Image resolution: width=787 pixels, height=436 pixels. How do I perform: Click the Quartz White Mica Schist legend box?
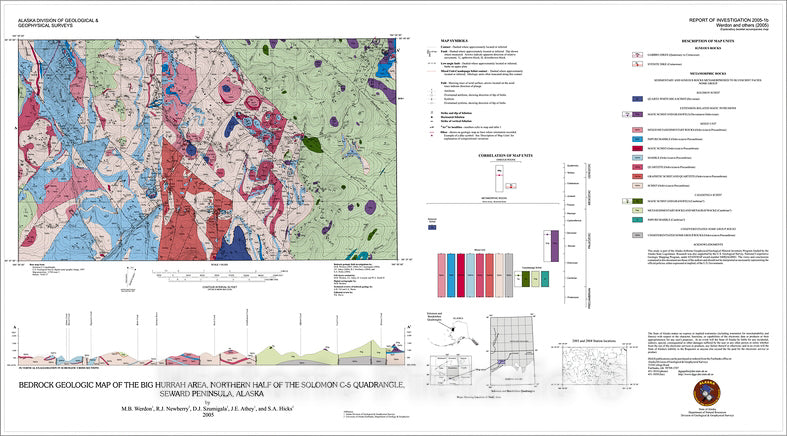pos(637,100)
